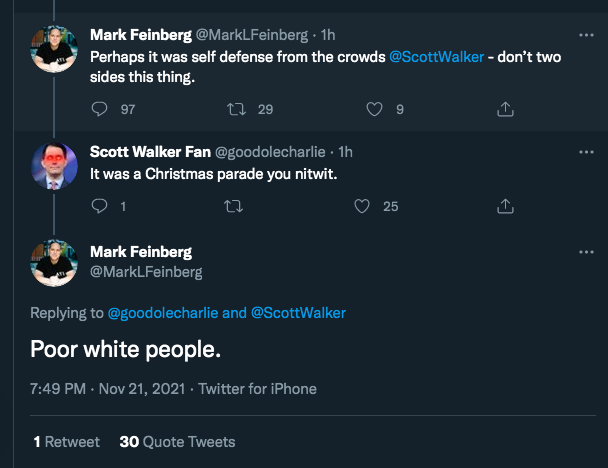Open more options on Scott Walker Fan tweet
608x468 pixels.
(586, 151)
